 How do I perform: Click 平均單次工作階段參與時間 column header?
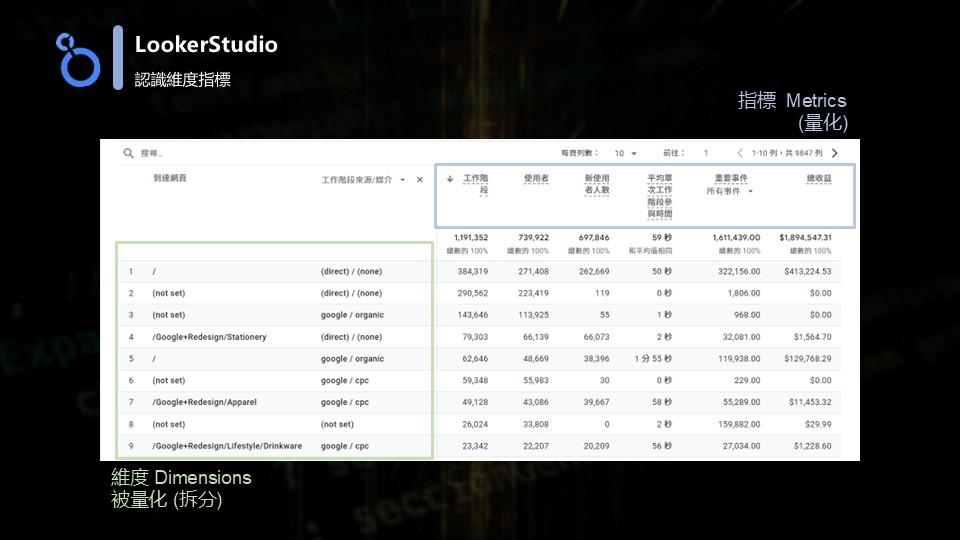tap(659, 196)
